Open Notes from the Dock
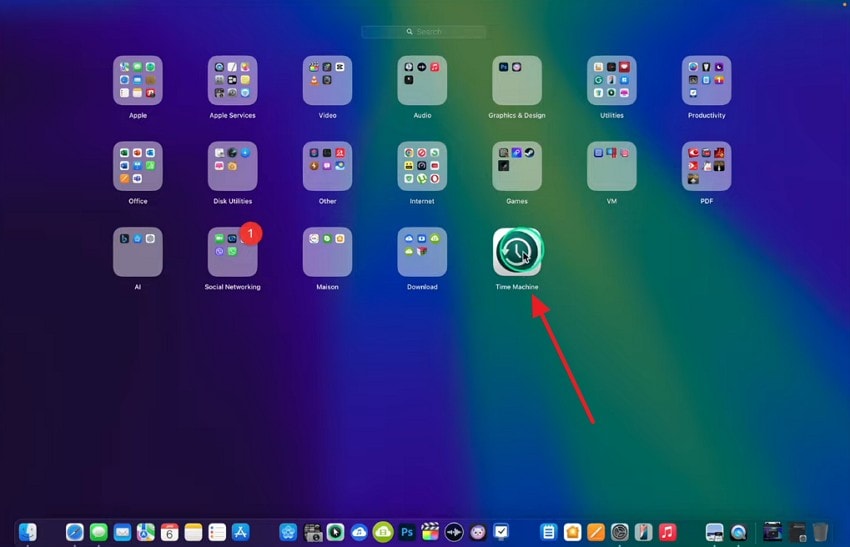The height and width of the screenshot is (547, 850). (194, 532)
